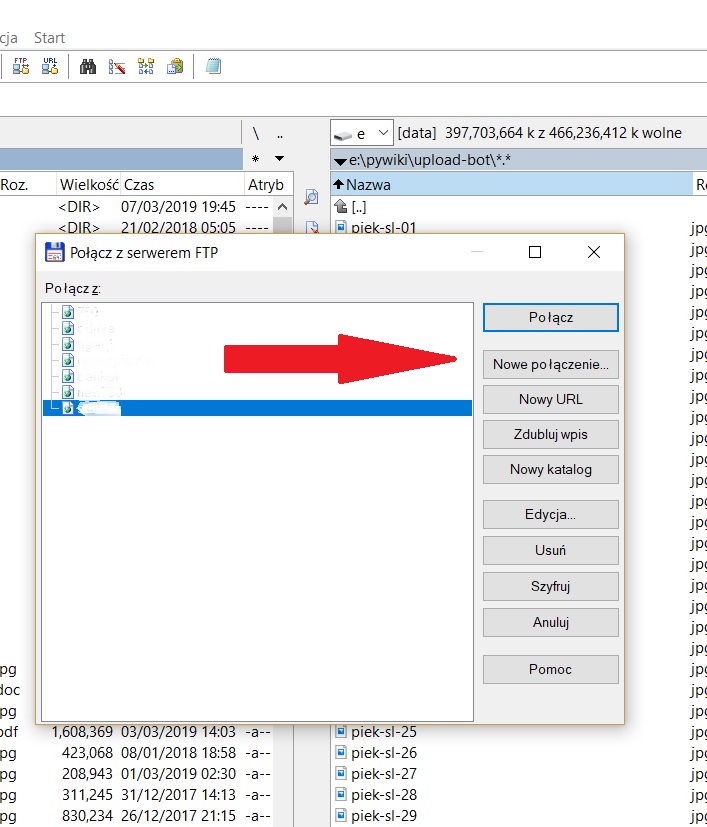Open Notepad from toolbar icon
Viewport: 707px width, 827px height.
(213, 67)
